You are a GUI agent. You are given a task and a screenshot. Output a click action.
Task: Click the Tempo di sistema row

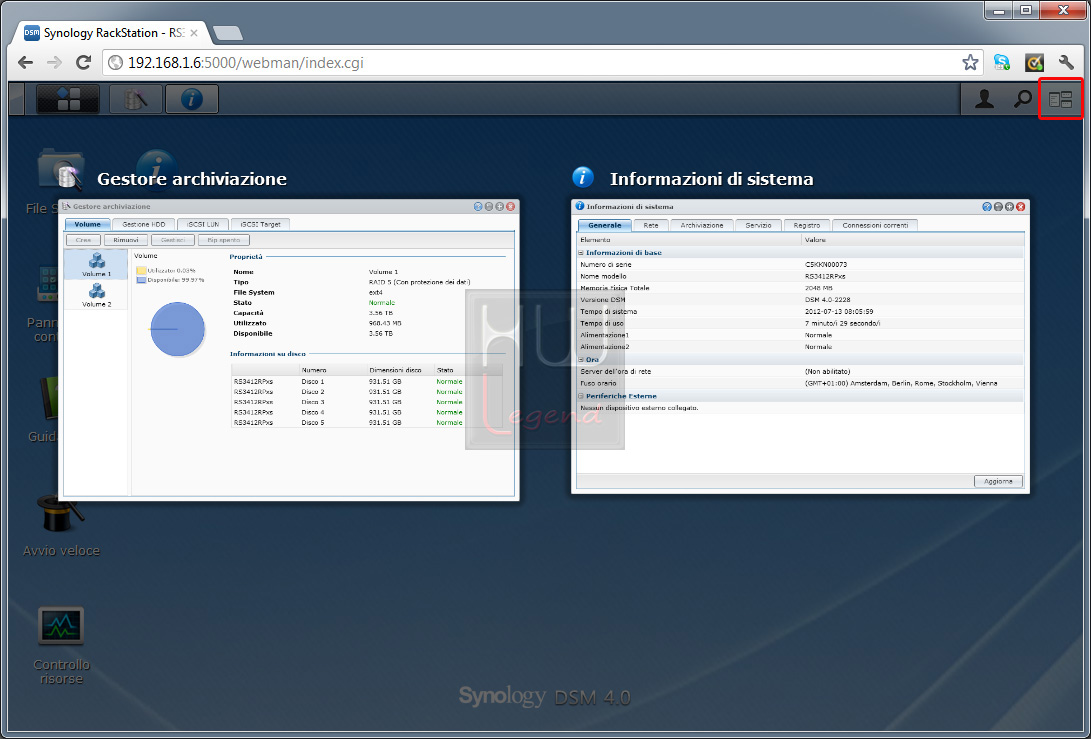(x=801, y=312)
